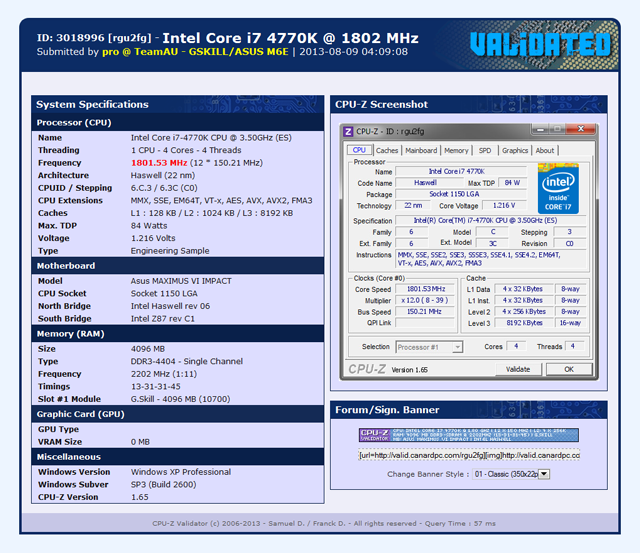Open the Change Banner Style dropdown

pyautogui.click(x=511, y=474)
